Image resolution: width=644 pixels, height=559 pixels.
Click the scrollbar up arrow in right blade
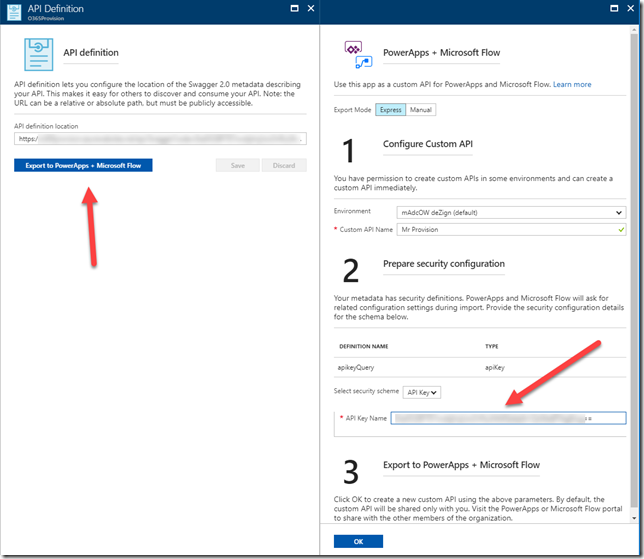point(634,29)
